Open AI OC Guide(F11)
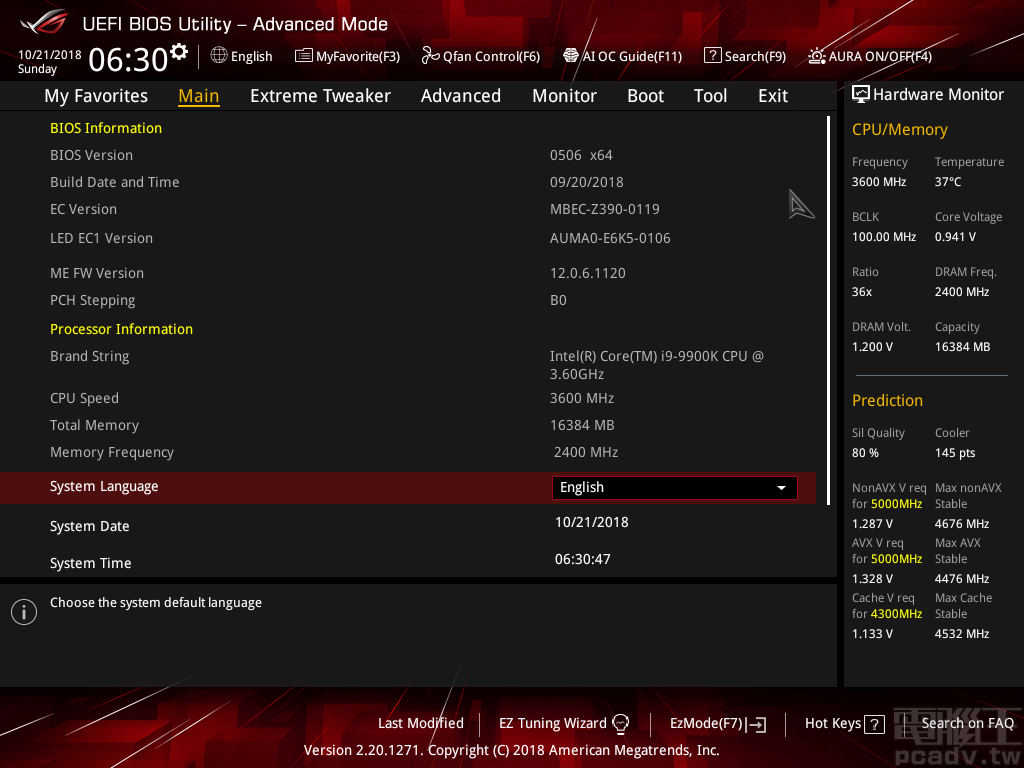The width and height of the screenshot is (1024, 768). (632, 56)
